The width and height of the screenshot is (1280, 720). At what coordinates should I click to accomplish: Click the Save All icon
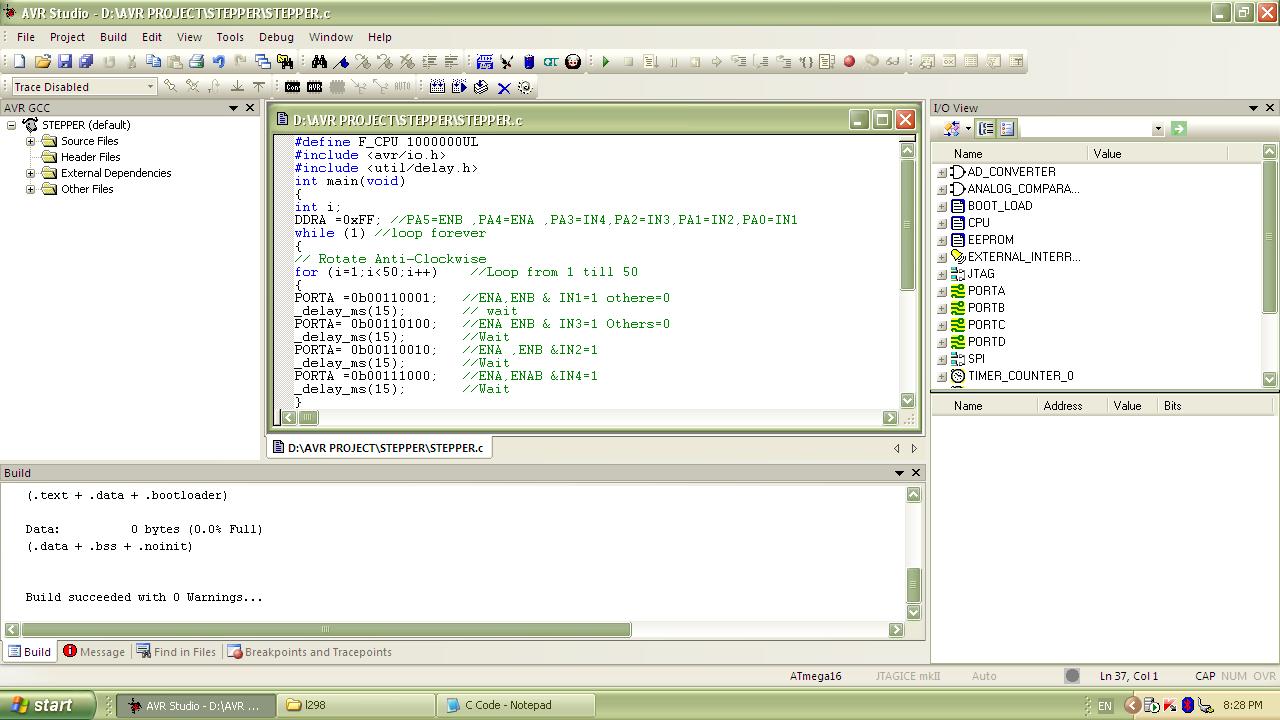pos(86,61)
